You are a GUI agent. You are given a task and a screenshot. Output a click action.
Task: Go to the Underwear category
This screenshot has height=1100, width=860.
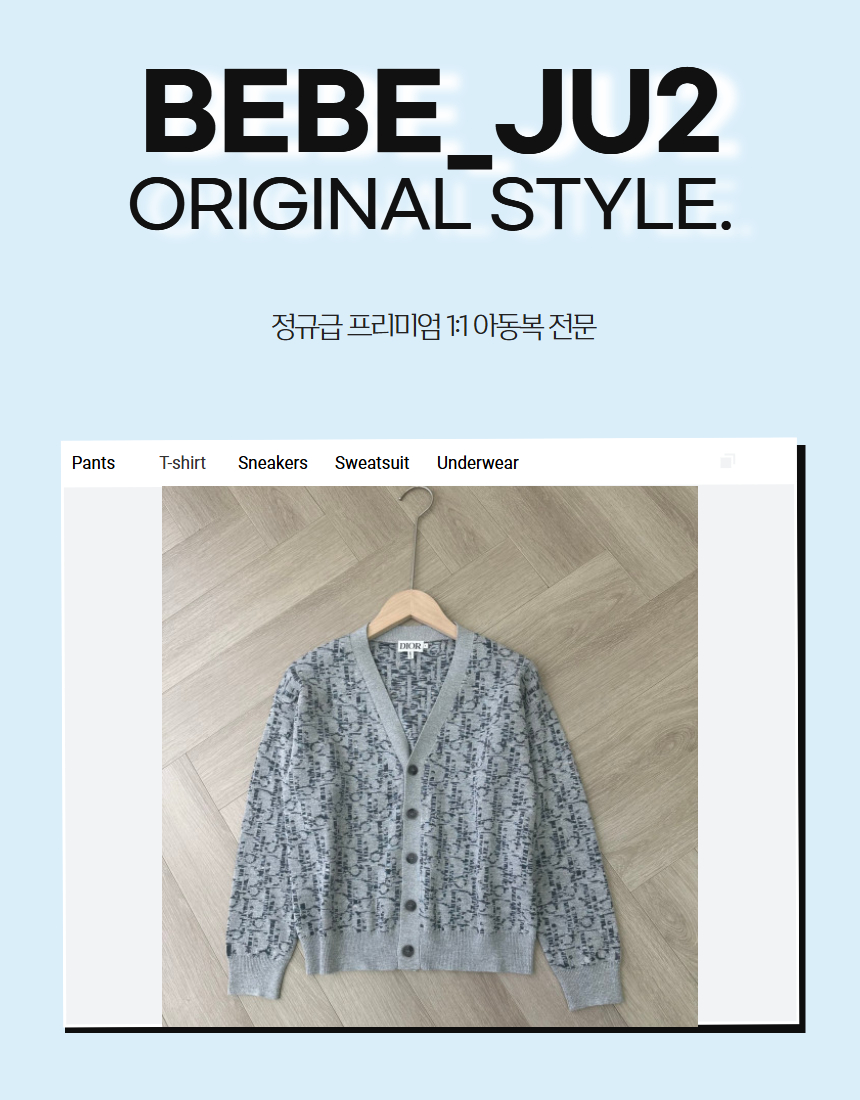click(478, 463)
